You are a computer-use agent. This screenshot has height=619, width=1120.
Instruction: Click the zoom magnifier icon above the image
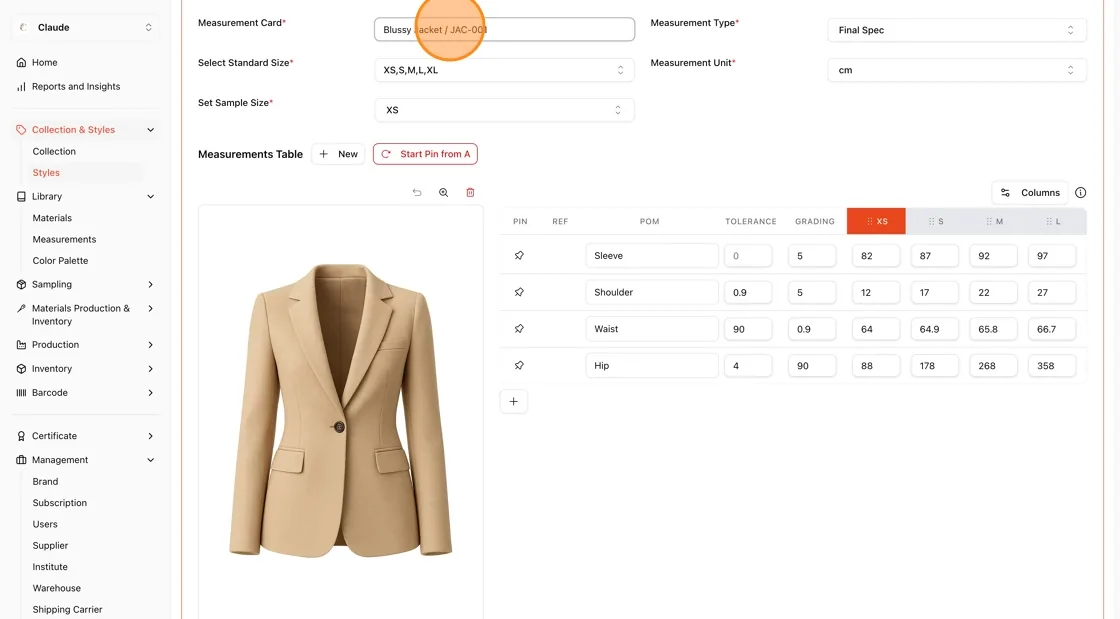(444, 193)
